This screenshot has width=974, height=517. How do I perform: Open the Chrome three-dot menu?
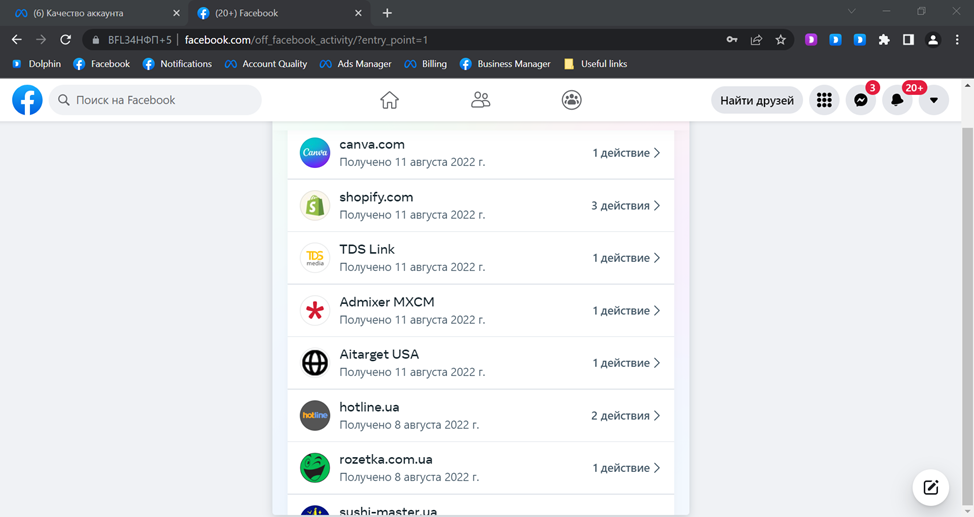click(x=957, y=40)
